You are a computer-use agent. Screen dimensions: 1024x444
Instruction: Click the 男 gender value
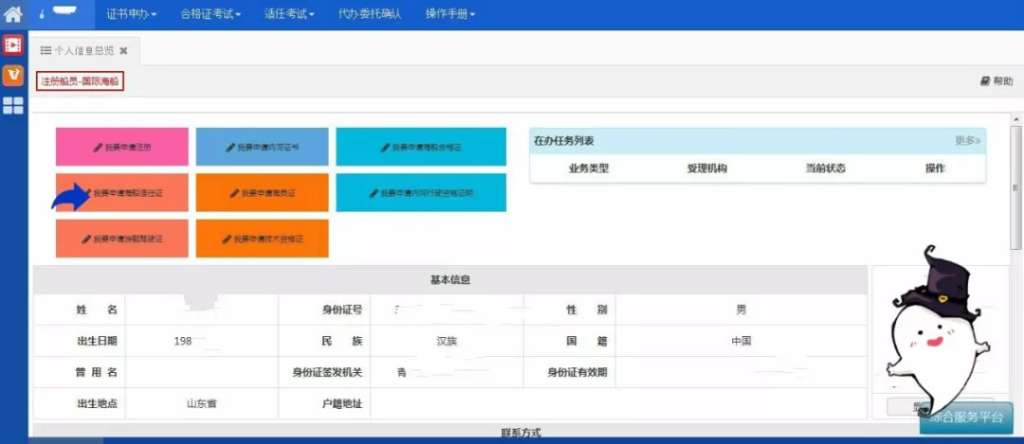click(x=741, y=310)
